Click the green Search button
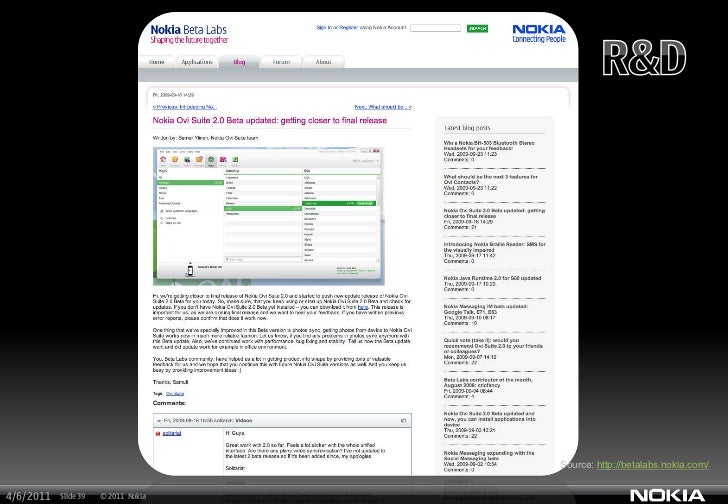The height and width of the screenshot is (504, 728). tap(477, 28)
